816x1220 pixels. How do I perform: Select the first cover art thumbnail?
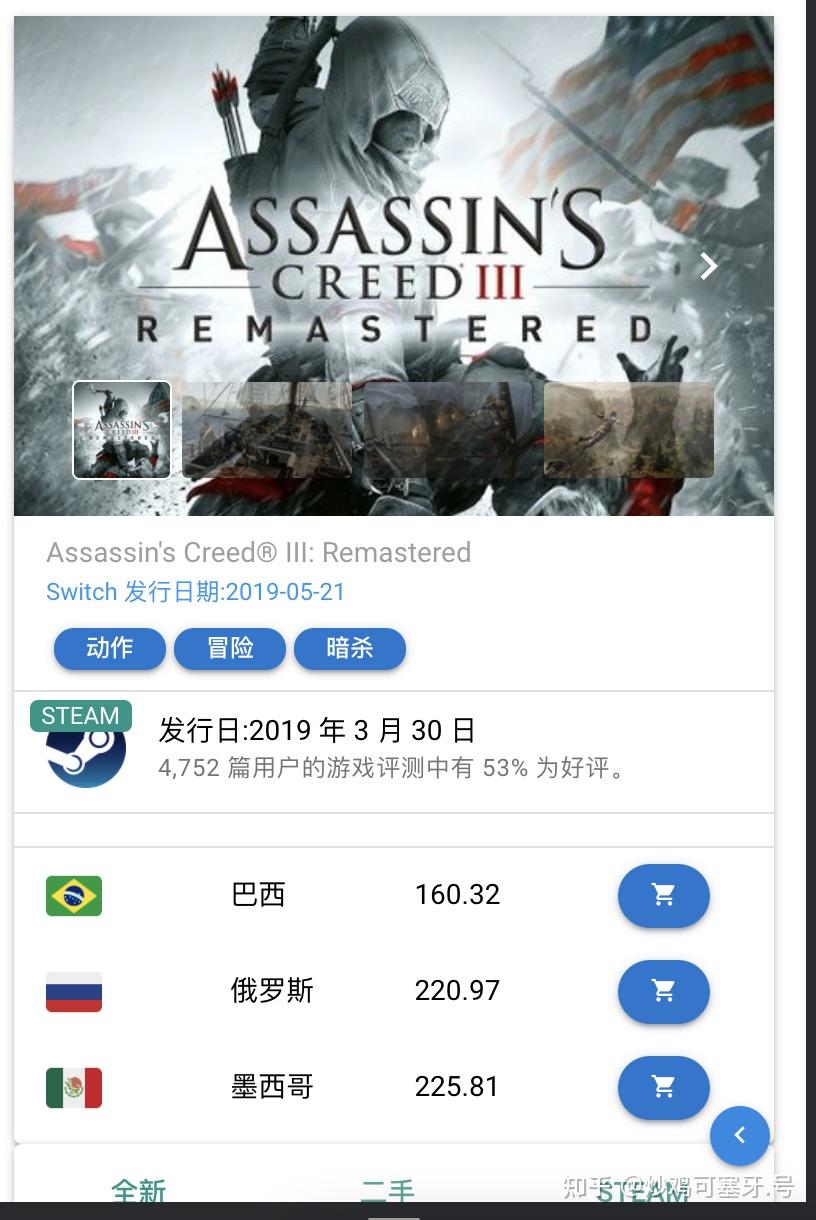point(122,430)
